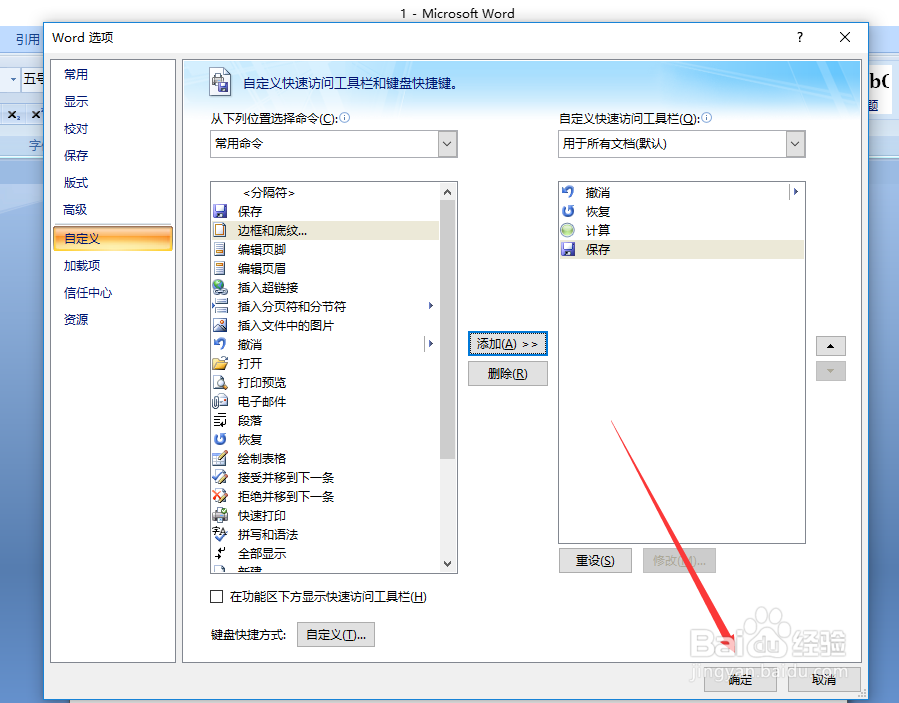
Task: Open the 从下列位置选择命令 dropdown
Action: pos(448,144)
